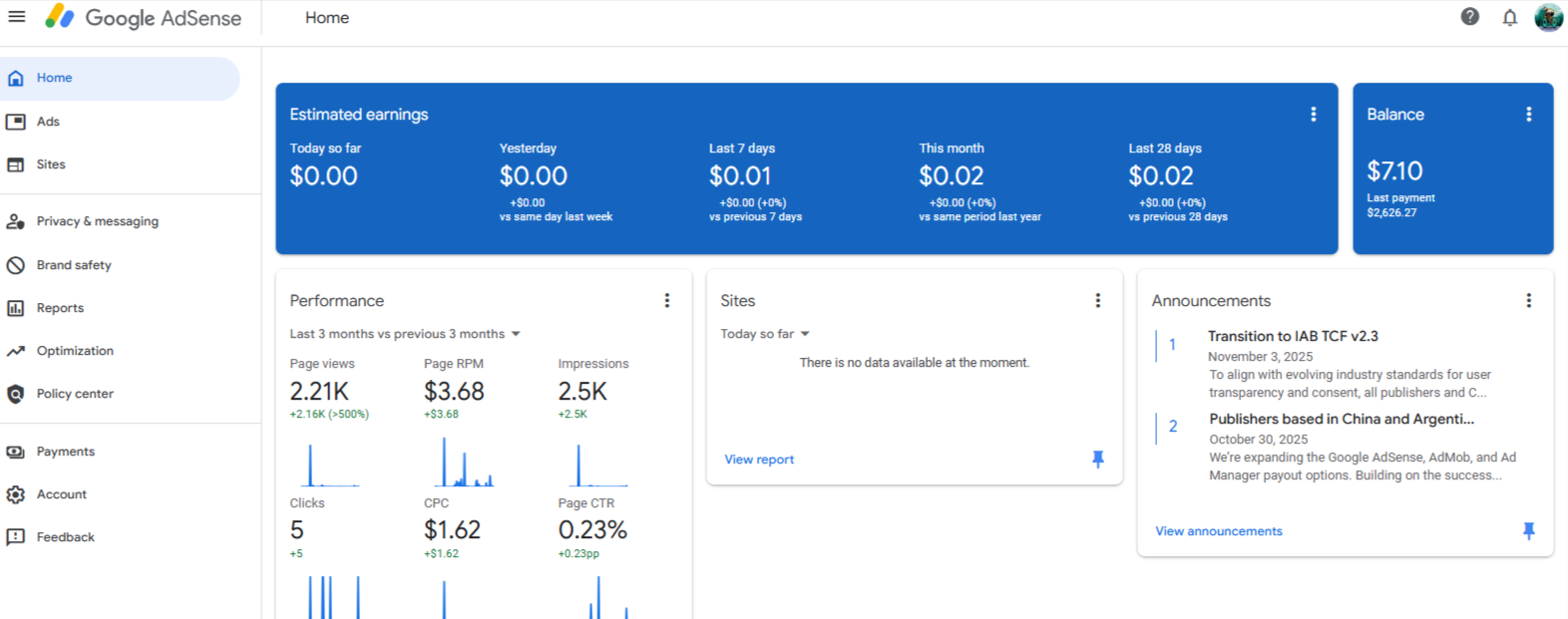The width and height of the screenshot is (1568, 619).
Task: Click the View report link
Action: pos(759,460)
